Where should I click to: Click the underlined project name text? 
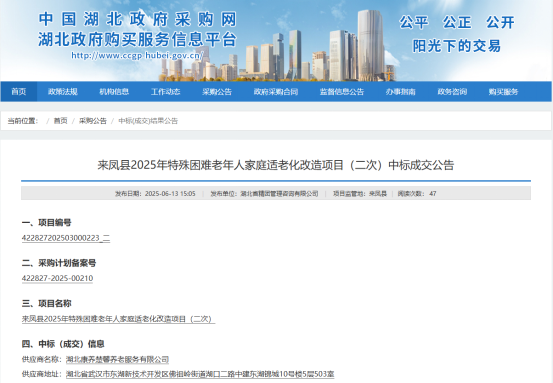pos(118,319)
